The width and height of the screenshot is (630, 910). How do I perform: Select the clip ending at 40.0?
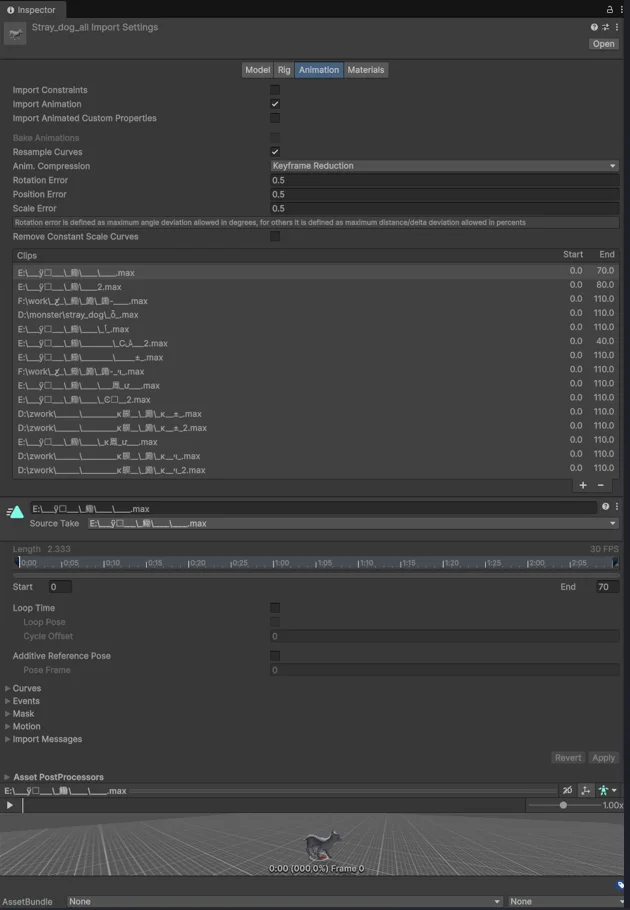coord(316,343)
